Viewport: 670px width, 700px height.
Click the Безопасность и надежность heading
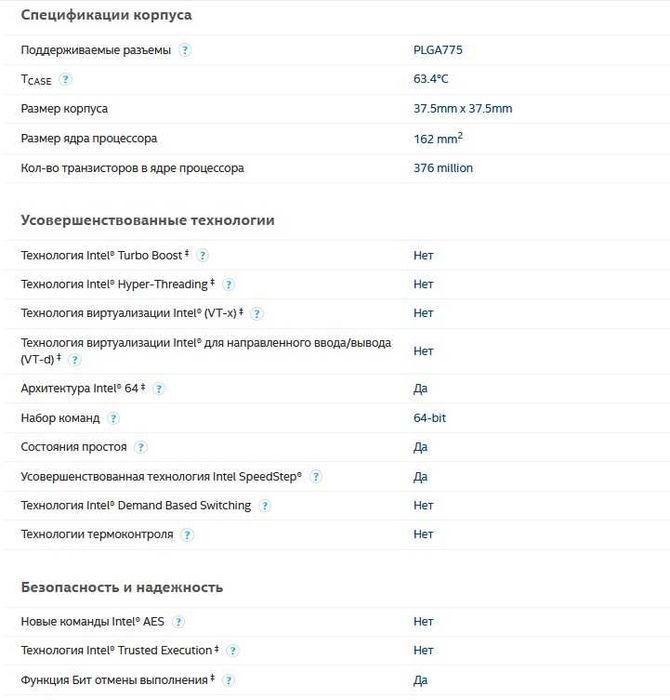click(121, 587)
